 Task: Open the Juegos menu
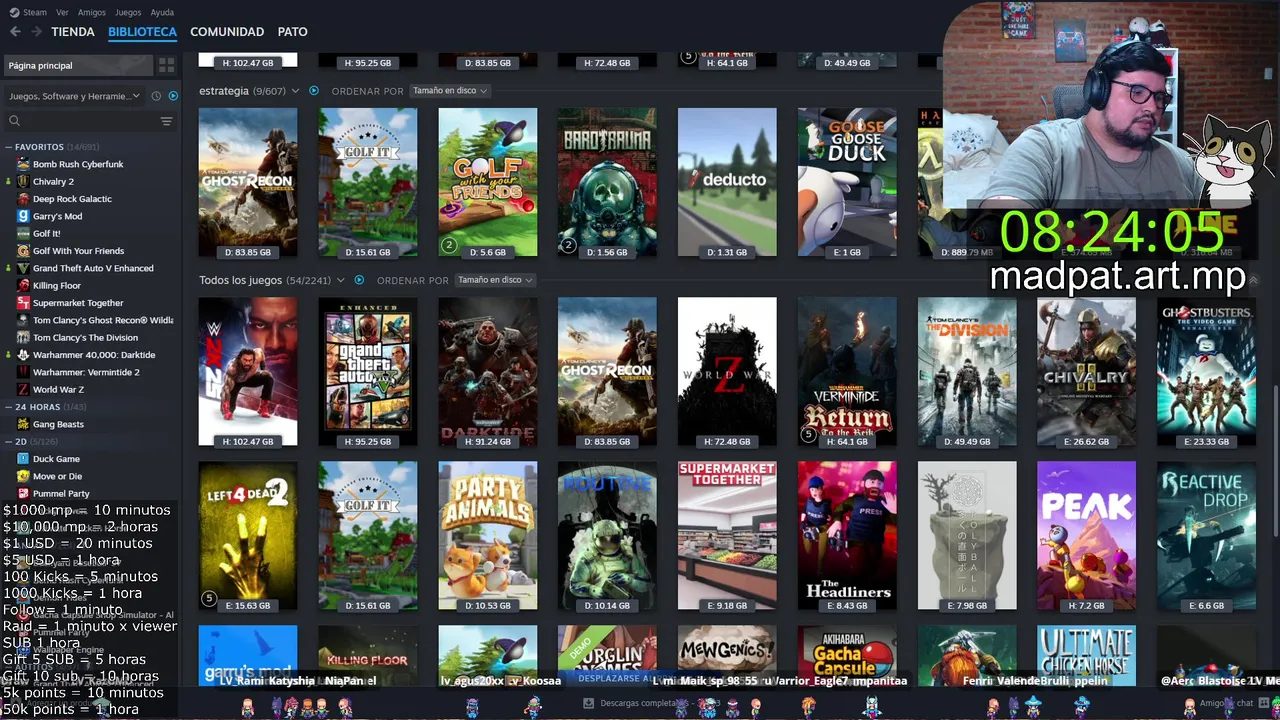click(x=128, y=12)
